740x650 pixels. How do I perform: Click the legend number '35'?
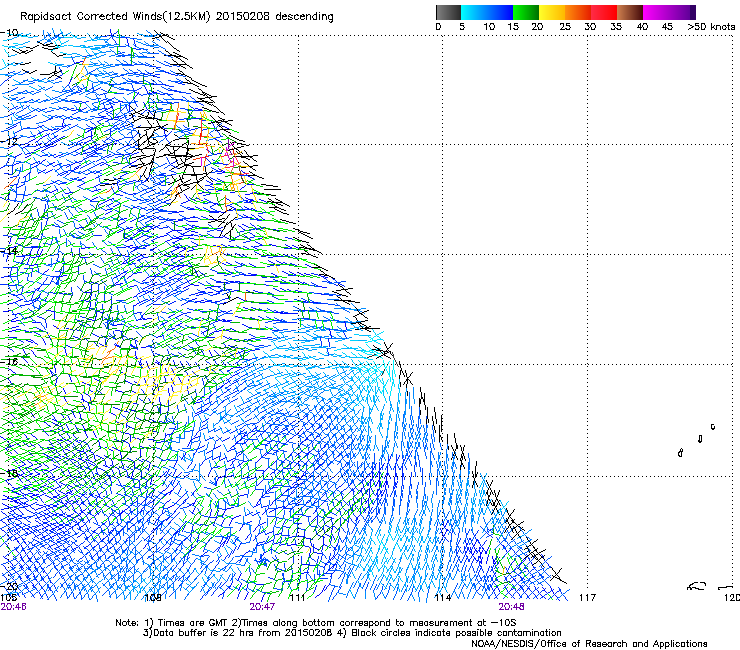pyautogui.click(x=616, y=27)
